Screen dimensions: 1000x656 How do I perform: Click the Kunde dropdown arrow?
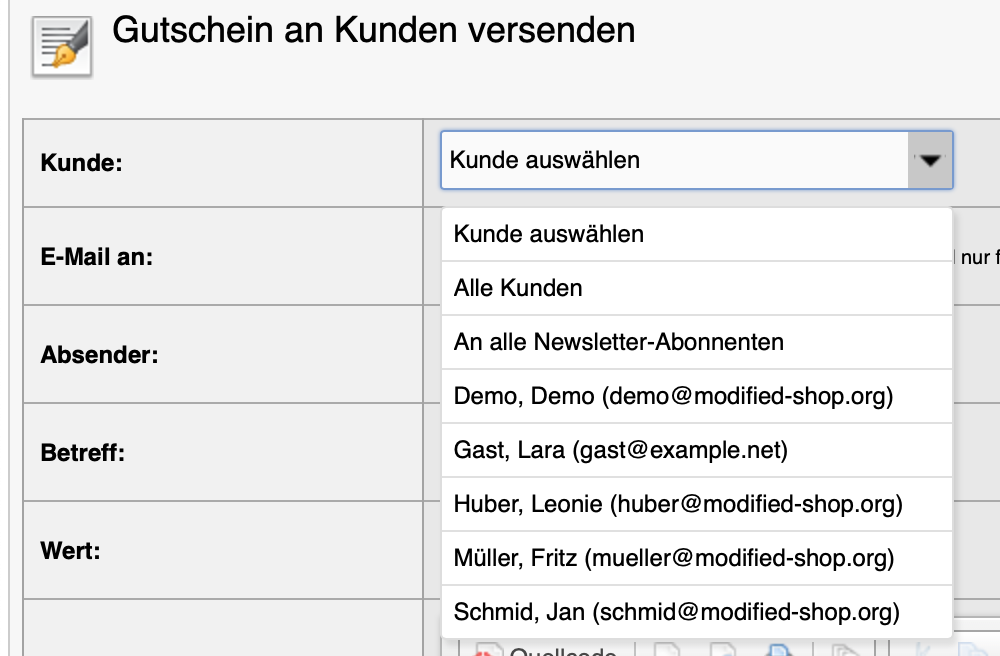click(930, 160)
